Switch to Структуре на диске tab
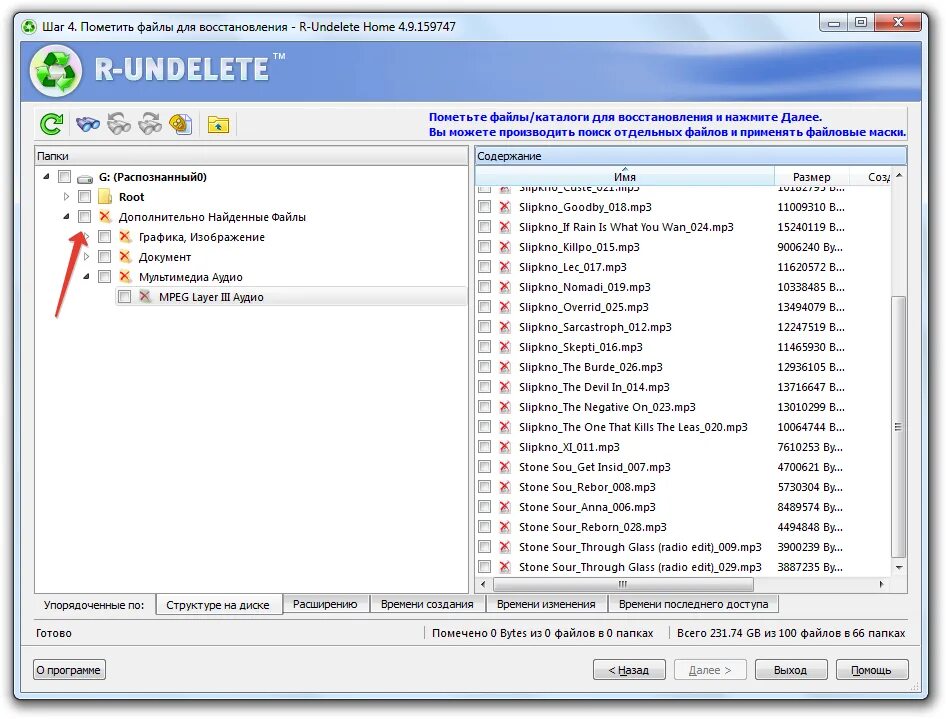 pos(218,605)
